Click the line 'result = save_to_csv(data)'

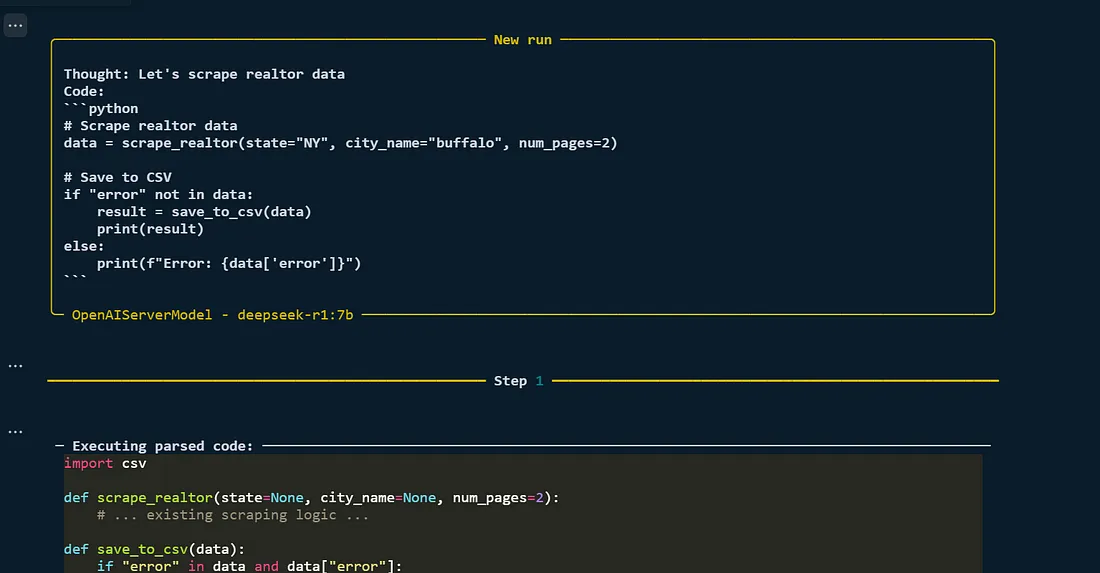point(204,212)
